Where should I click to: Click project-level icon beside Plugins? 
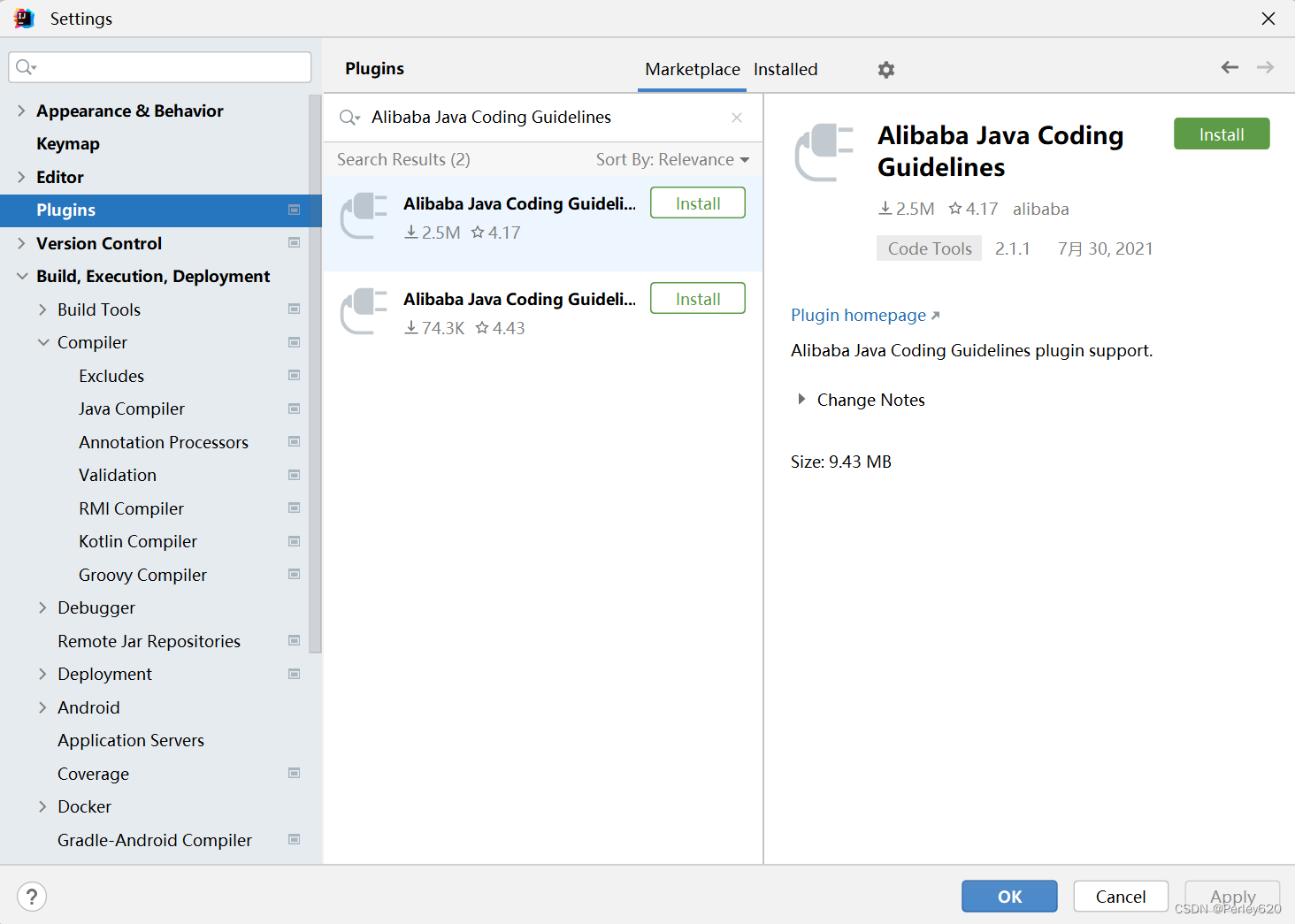pyautogui.click(x=295, y=210)
